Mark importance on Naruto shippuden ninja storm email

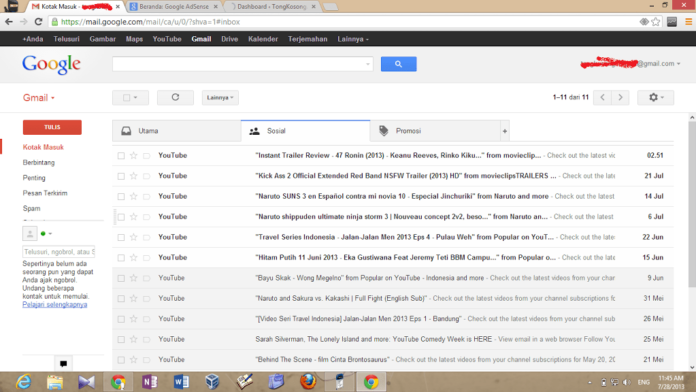point(146,217)
